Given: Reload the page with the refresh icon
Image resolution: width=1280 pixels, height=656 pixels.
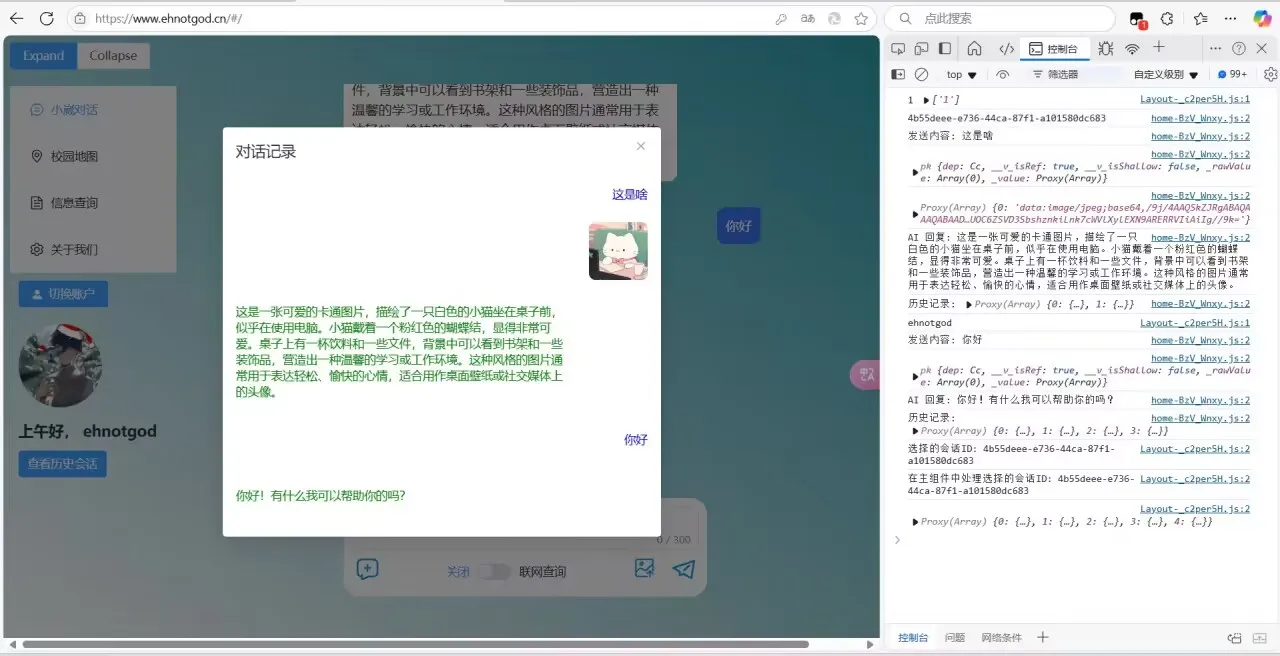Looking at the screenshot, I should pyautogui.click(x=46, y=18).
